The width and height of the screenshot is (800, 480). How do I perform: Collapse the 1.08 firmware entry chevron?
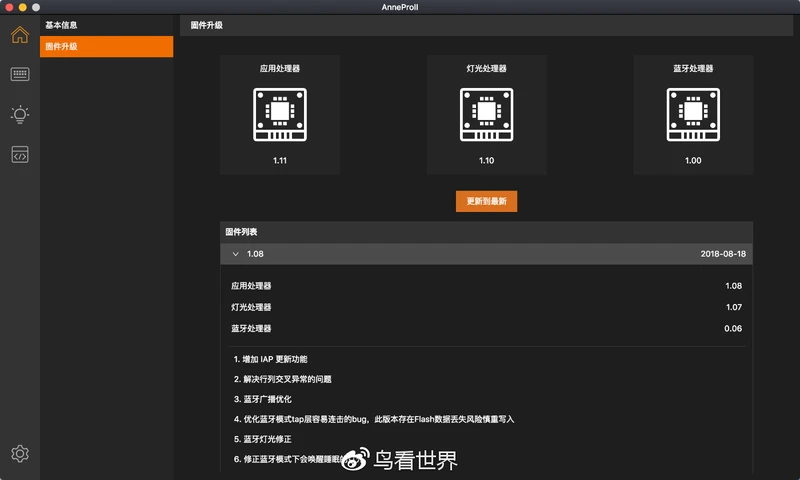tap(235, 254)
